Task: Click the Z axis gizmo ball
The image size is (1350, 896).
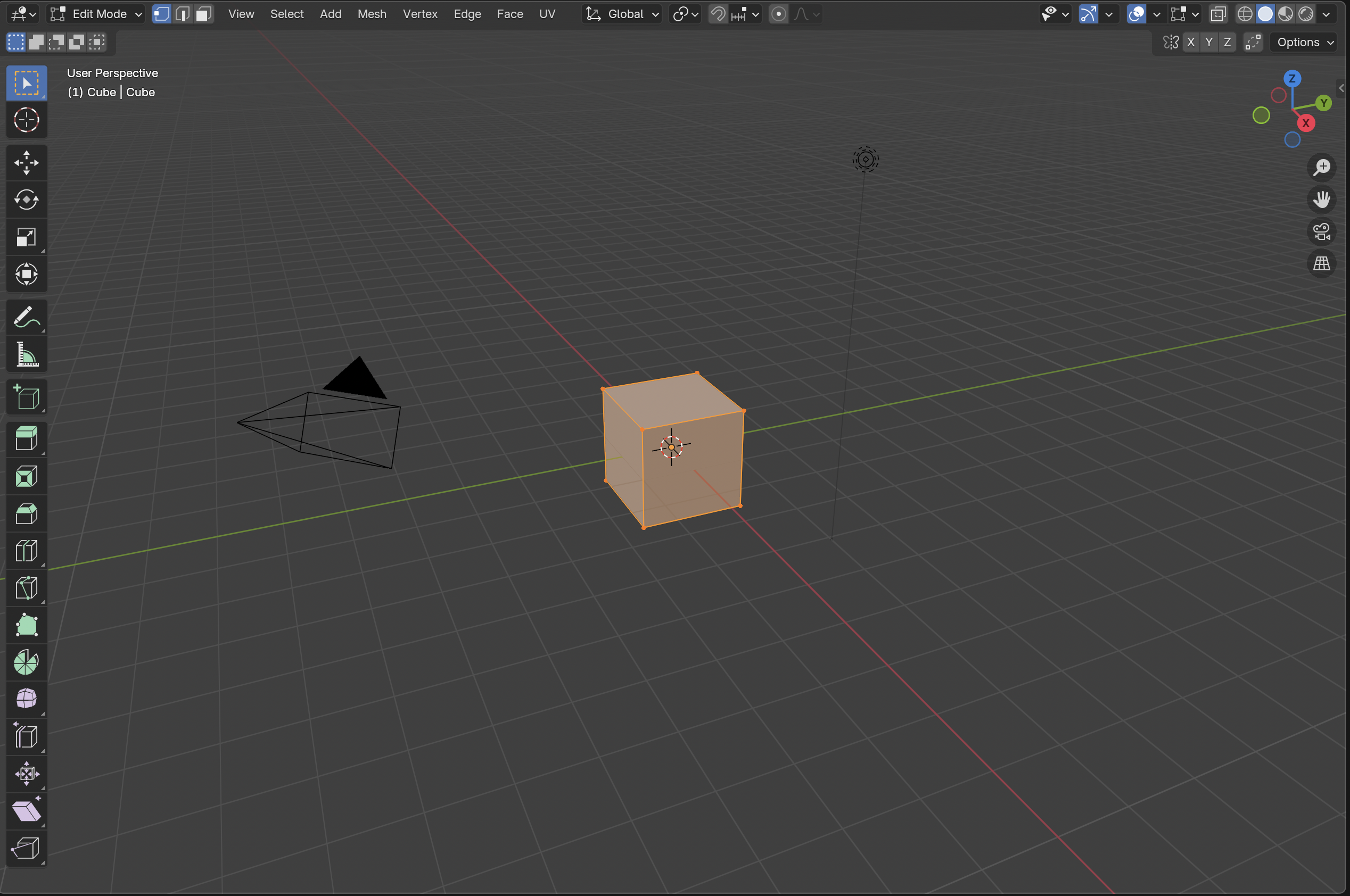Action: 1293,78
